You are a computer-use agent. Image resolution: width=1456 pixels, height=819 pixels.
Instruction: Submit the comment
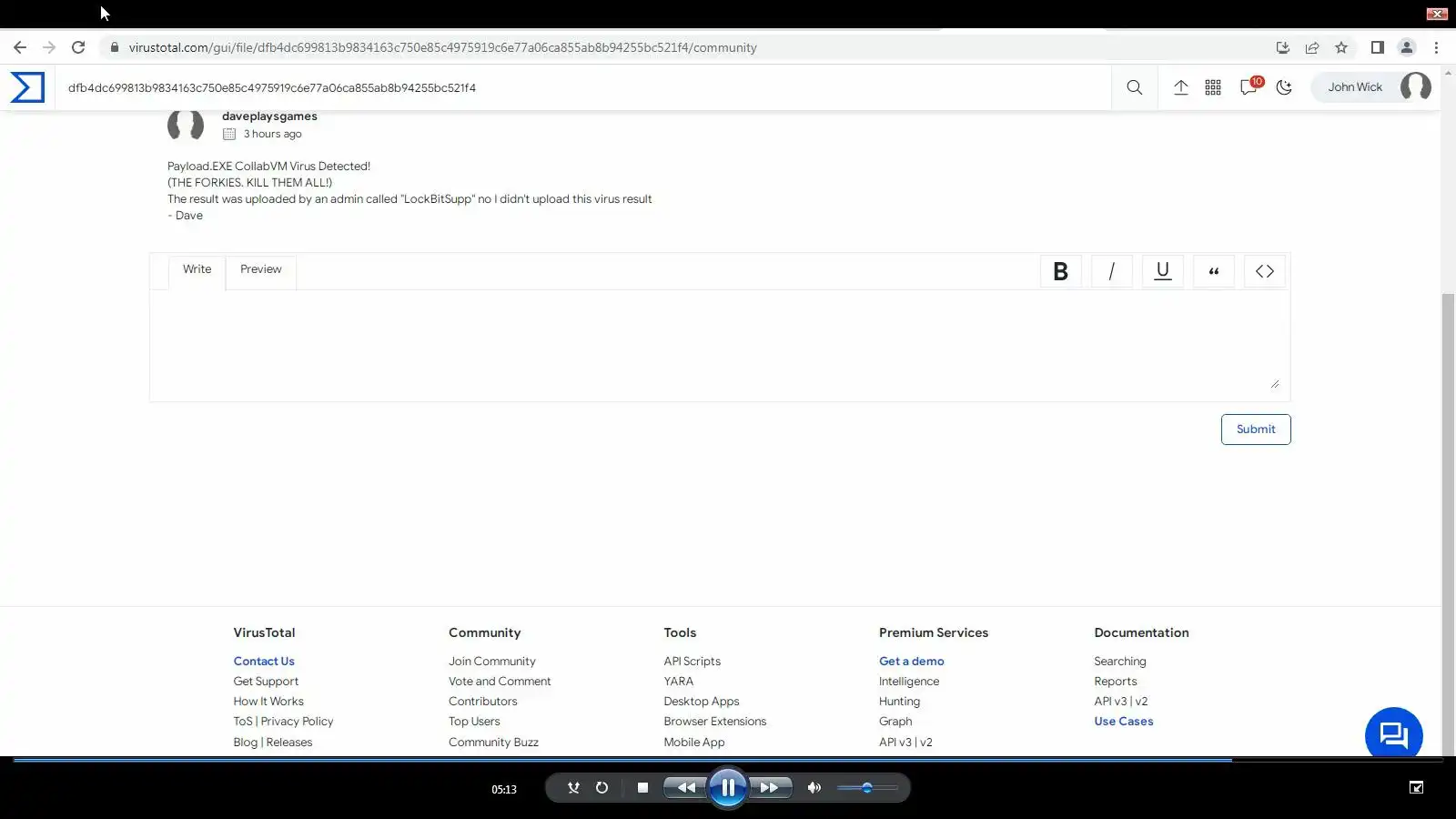click(1256, 430)
